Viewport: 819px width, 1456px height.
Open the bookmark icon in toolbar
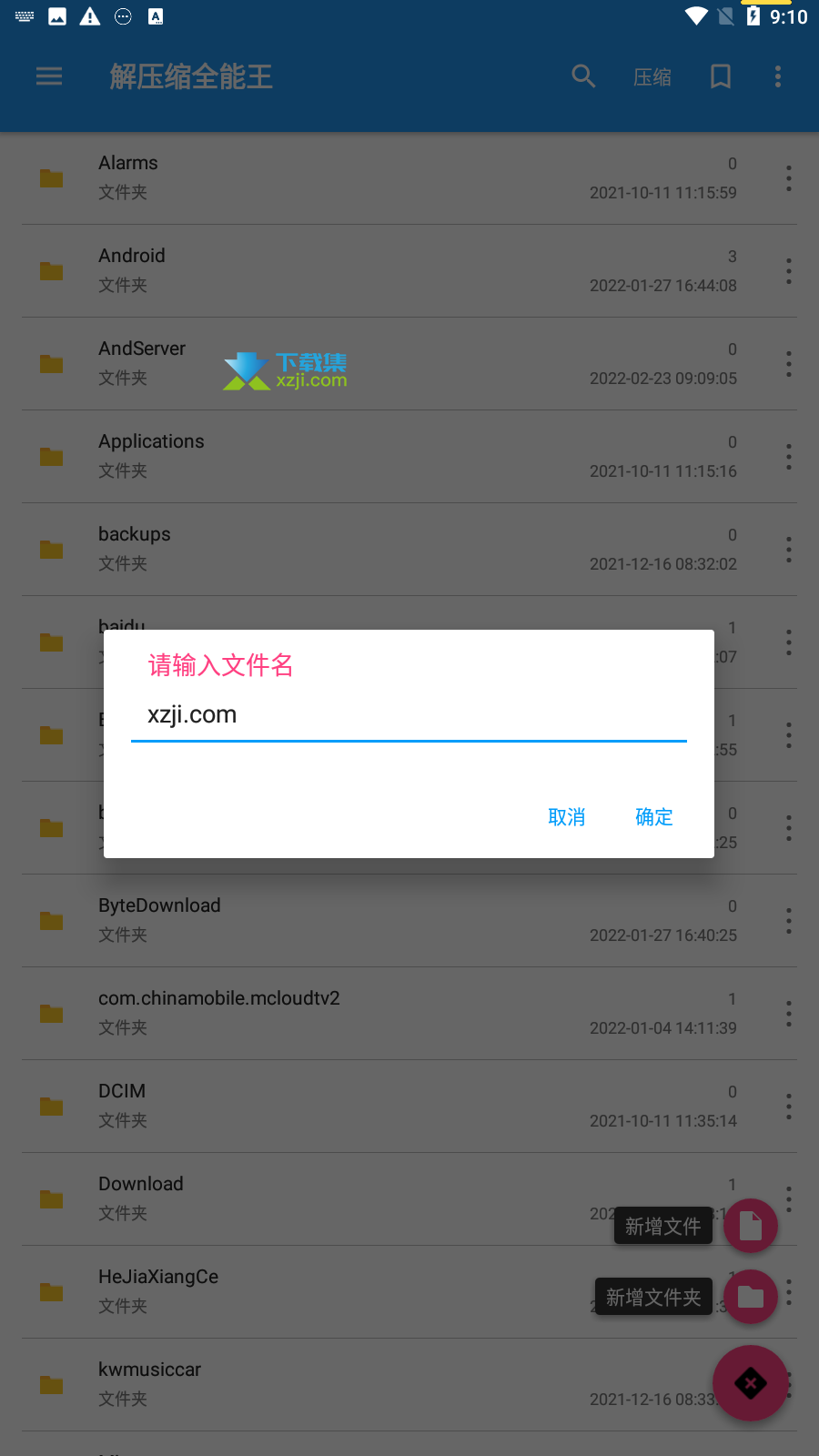coord(721,76)
